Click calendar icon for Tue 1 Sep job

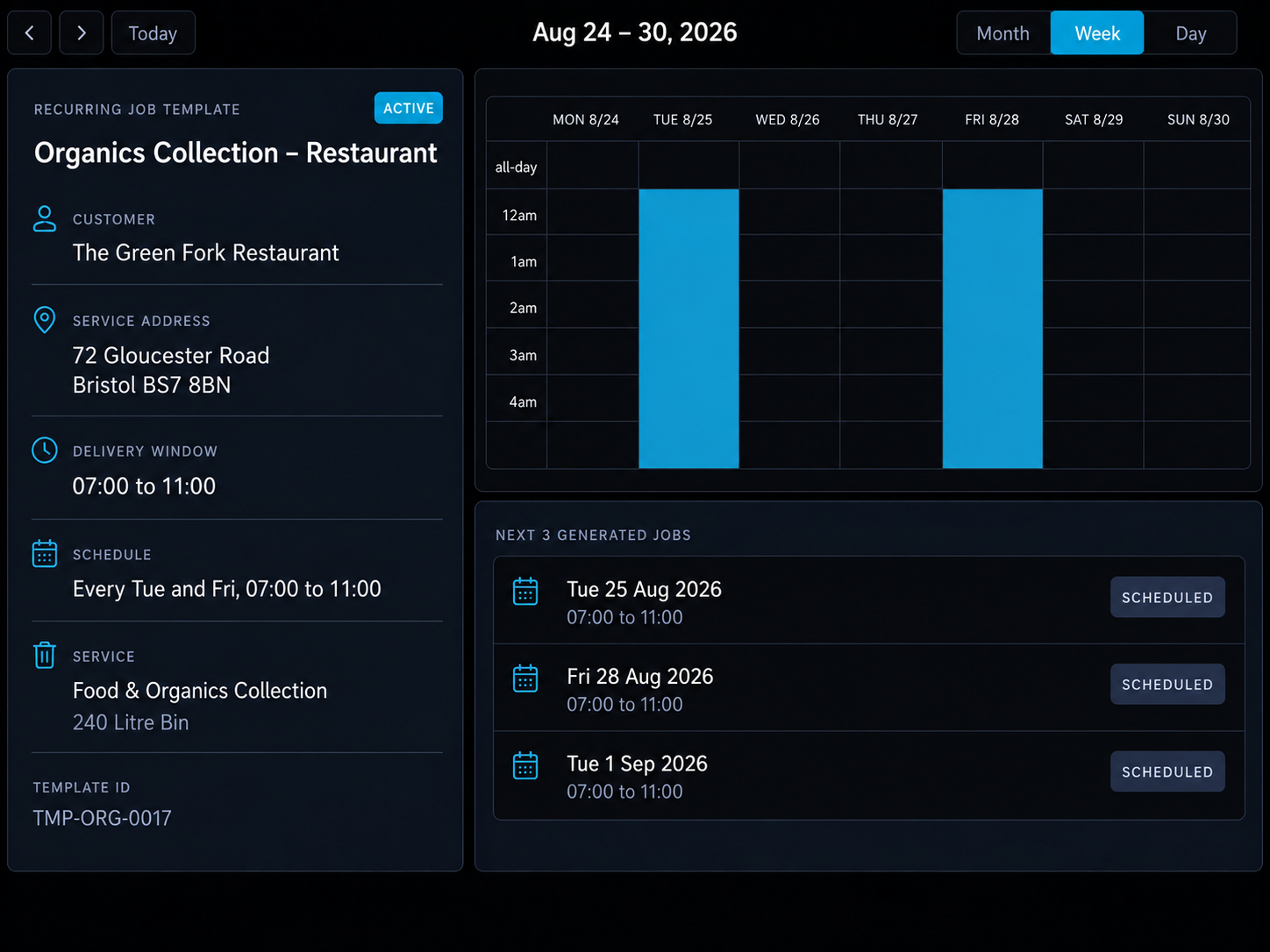click(x=525, y=765)
